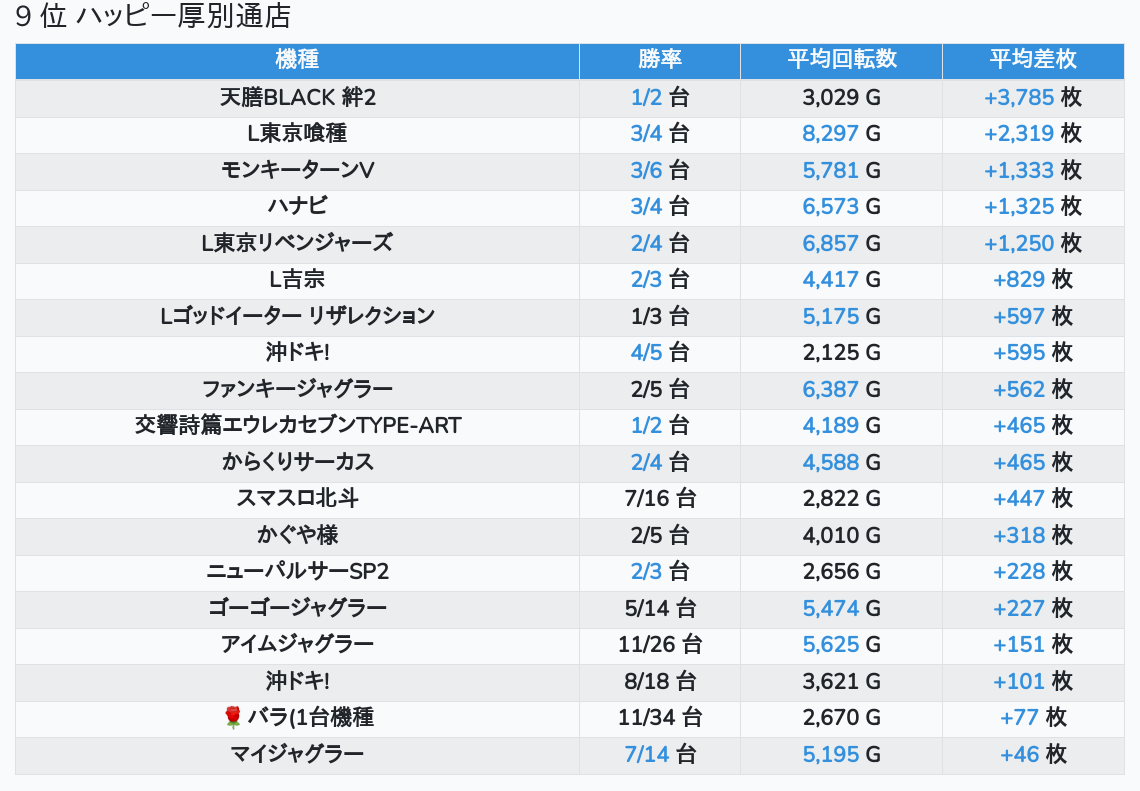Click the 天膳BLACK 絆2 machine name
The height and width of the screenshot is (791, 1140).
pos(297,97)
